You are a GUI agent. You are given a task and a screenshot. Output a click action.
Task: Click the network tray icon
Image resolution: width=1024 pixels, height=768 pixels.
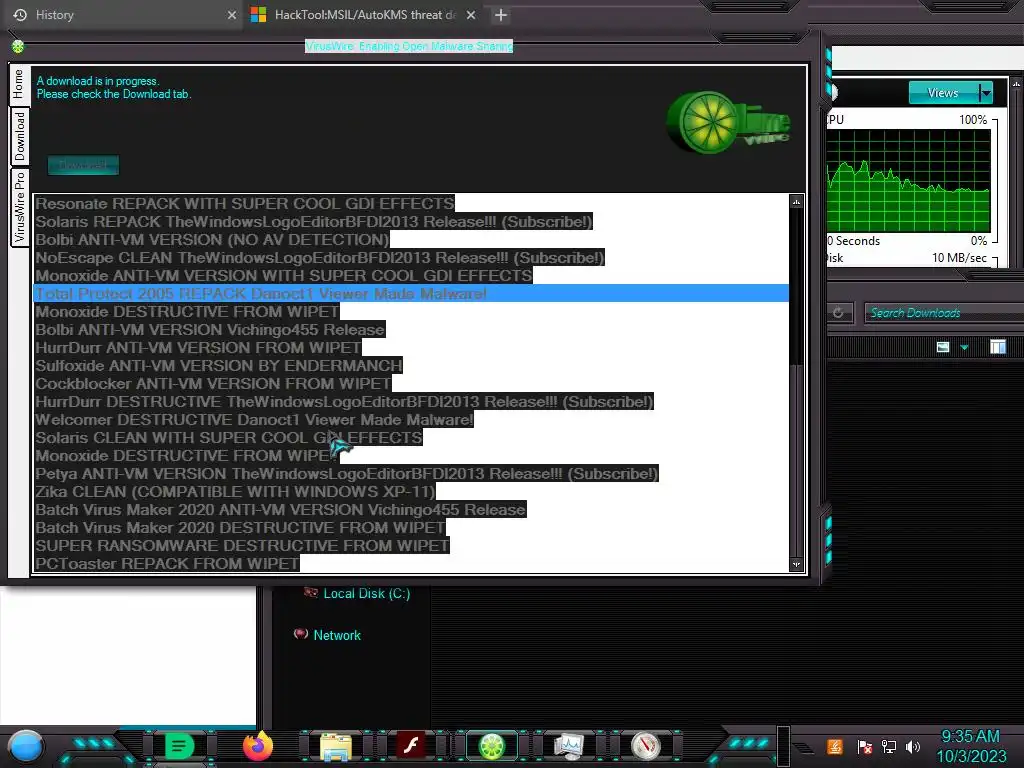(x=889, y=746)
